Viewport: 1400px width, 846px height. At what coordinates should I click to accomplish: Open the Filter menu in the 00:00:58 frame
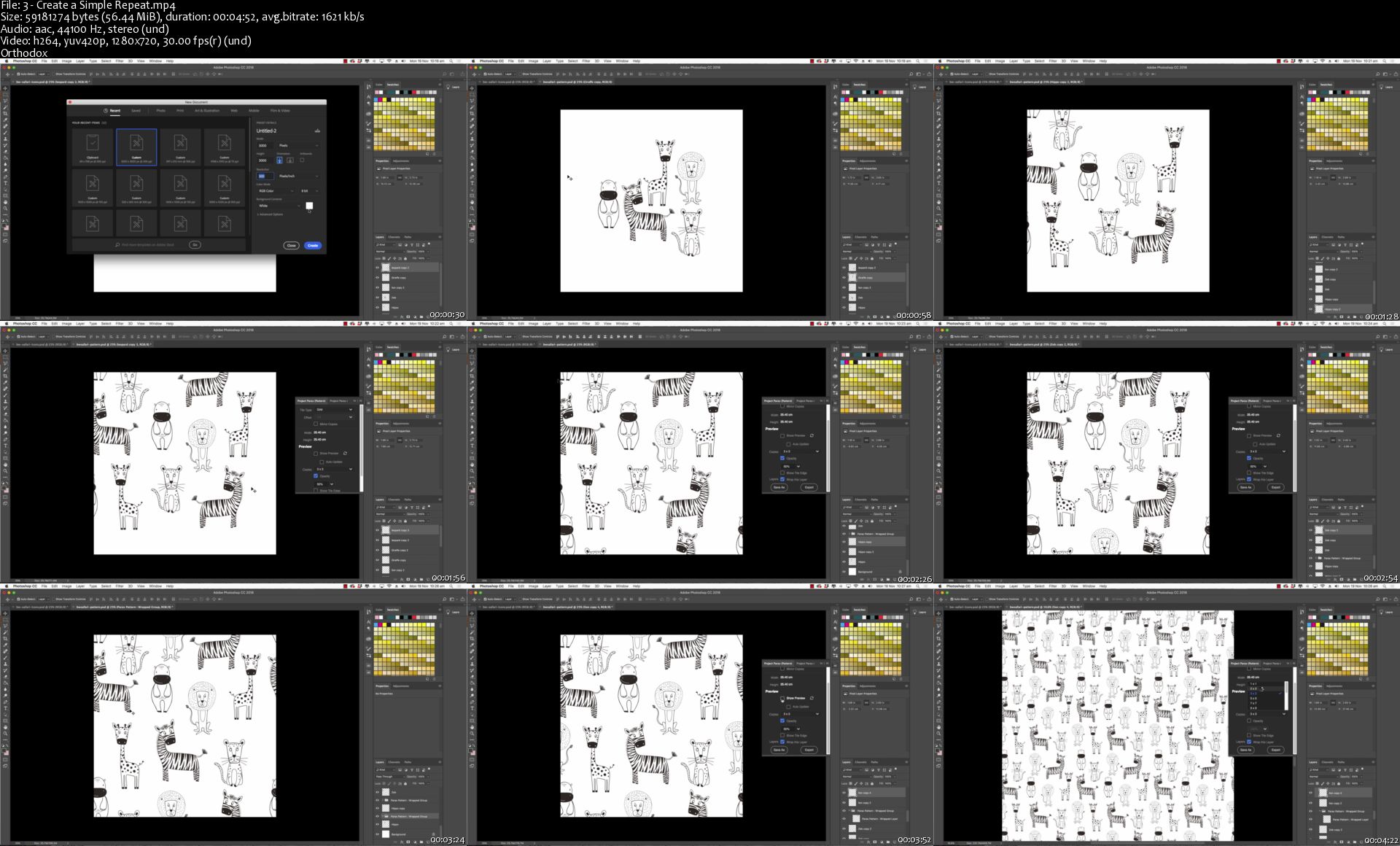click(x=586, y=61)
